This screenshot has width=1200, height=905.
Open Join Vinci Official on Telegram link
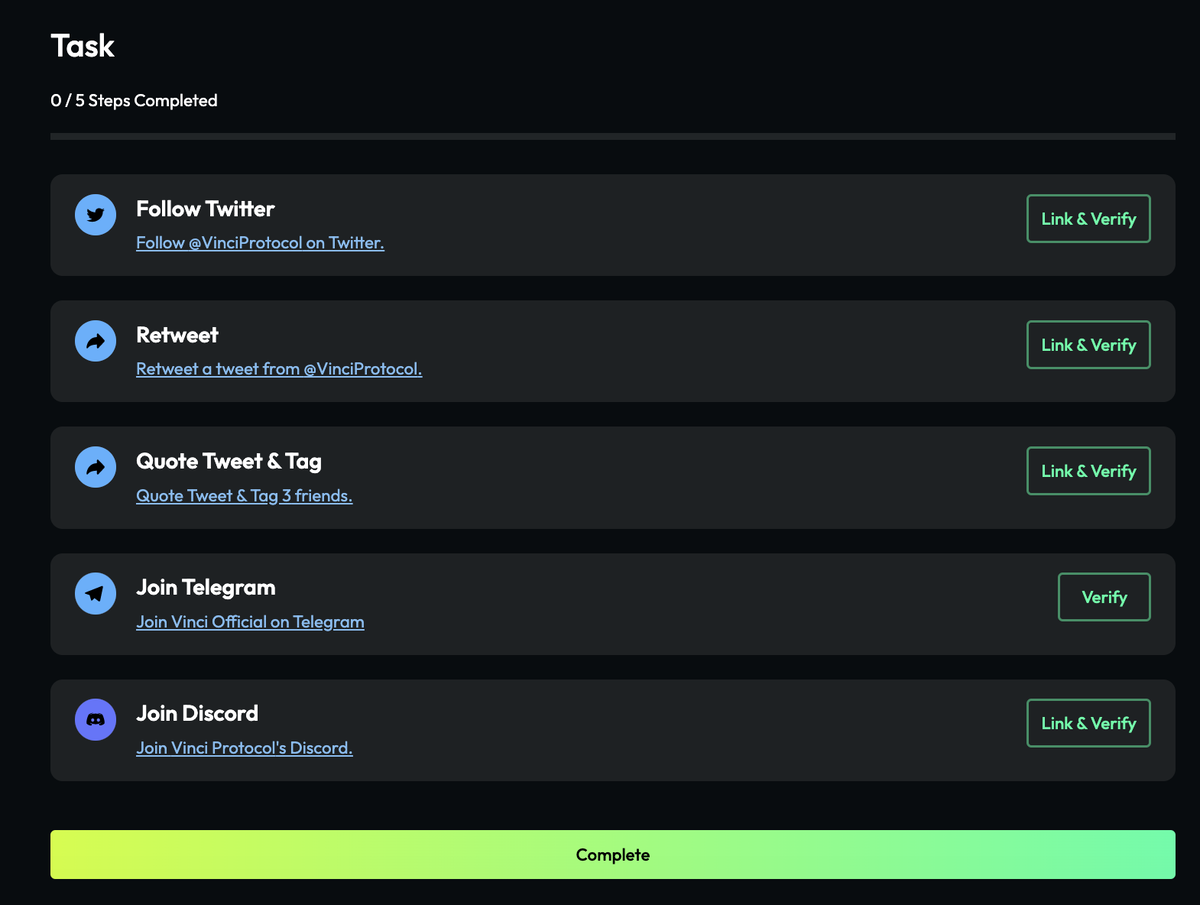tap(250, 622)
